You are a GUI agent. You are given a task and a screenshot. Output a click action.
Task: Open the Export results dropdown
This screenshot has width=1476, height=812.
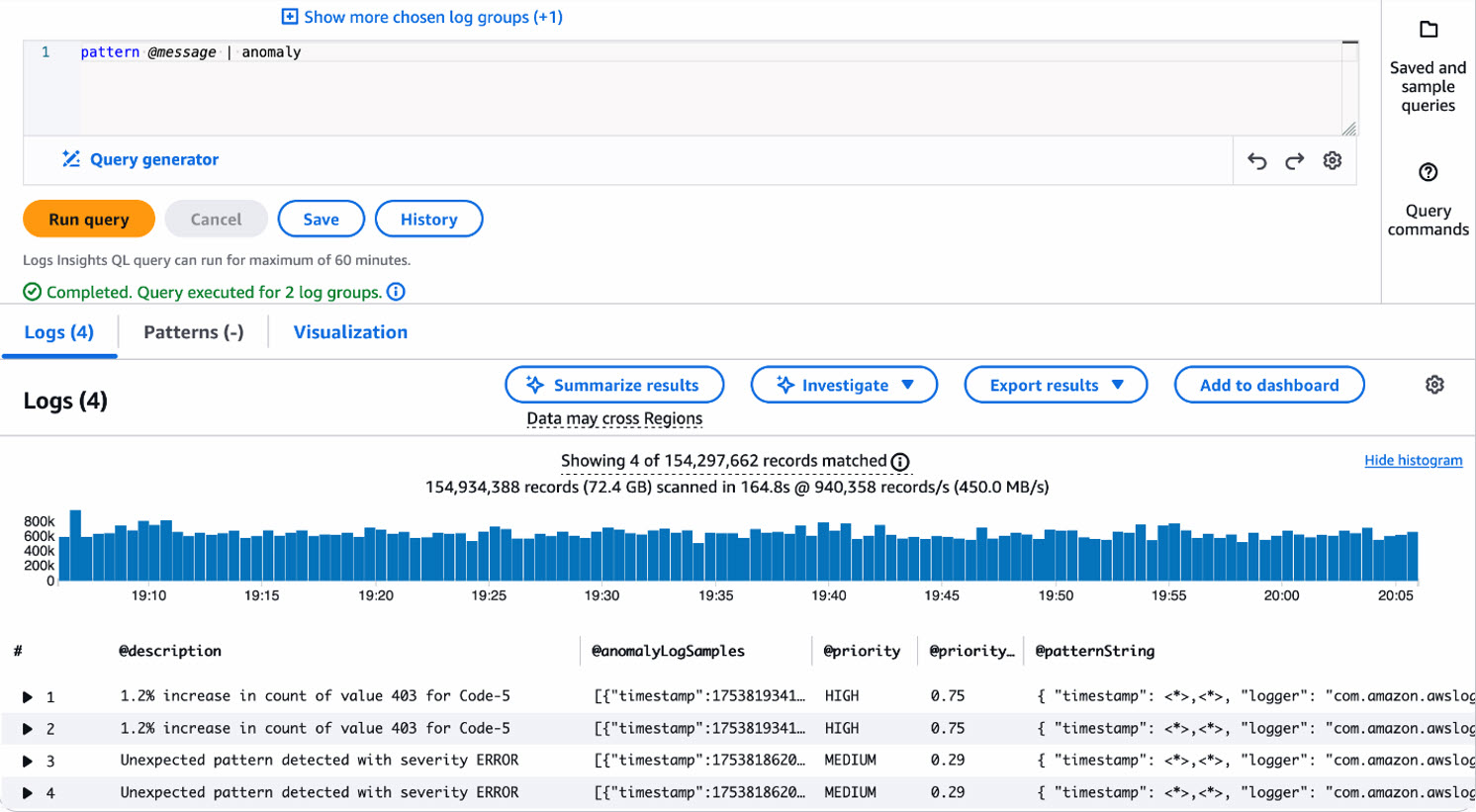(1056, 385)
